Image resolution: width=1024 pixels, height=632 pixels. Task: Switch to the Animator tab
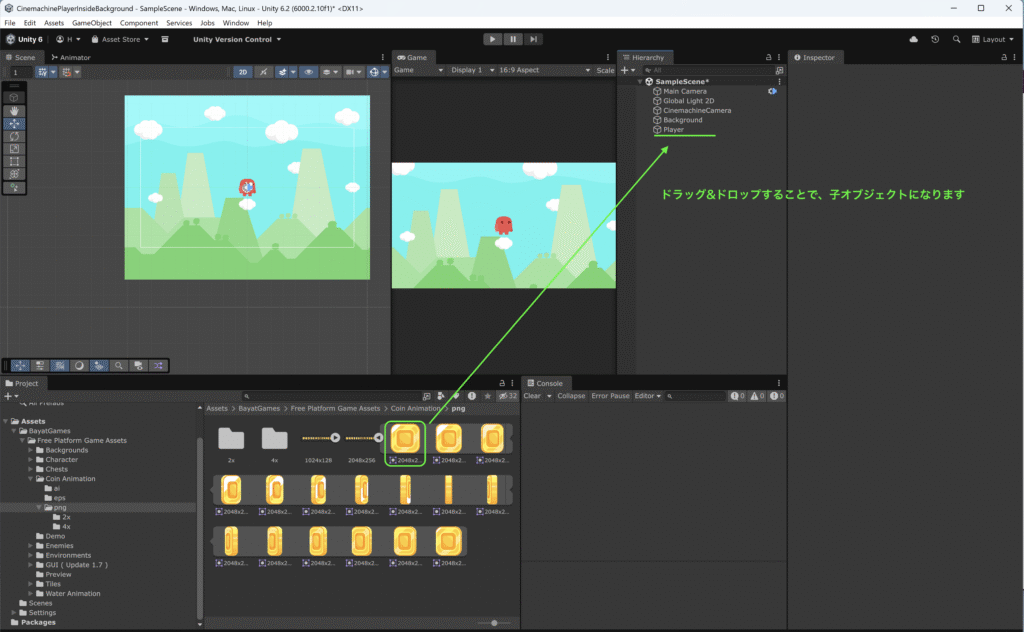click(x=73, y=58)
